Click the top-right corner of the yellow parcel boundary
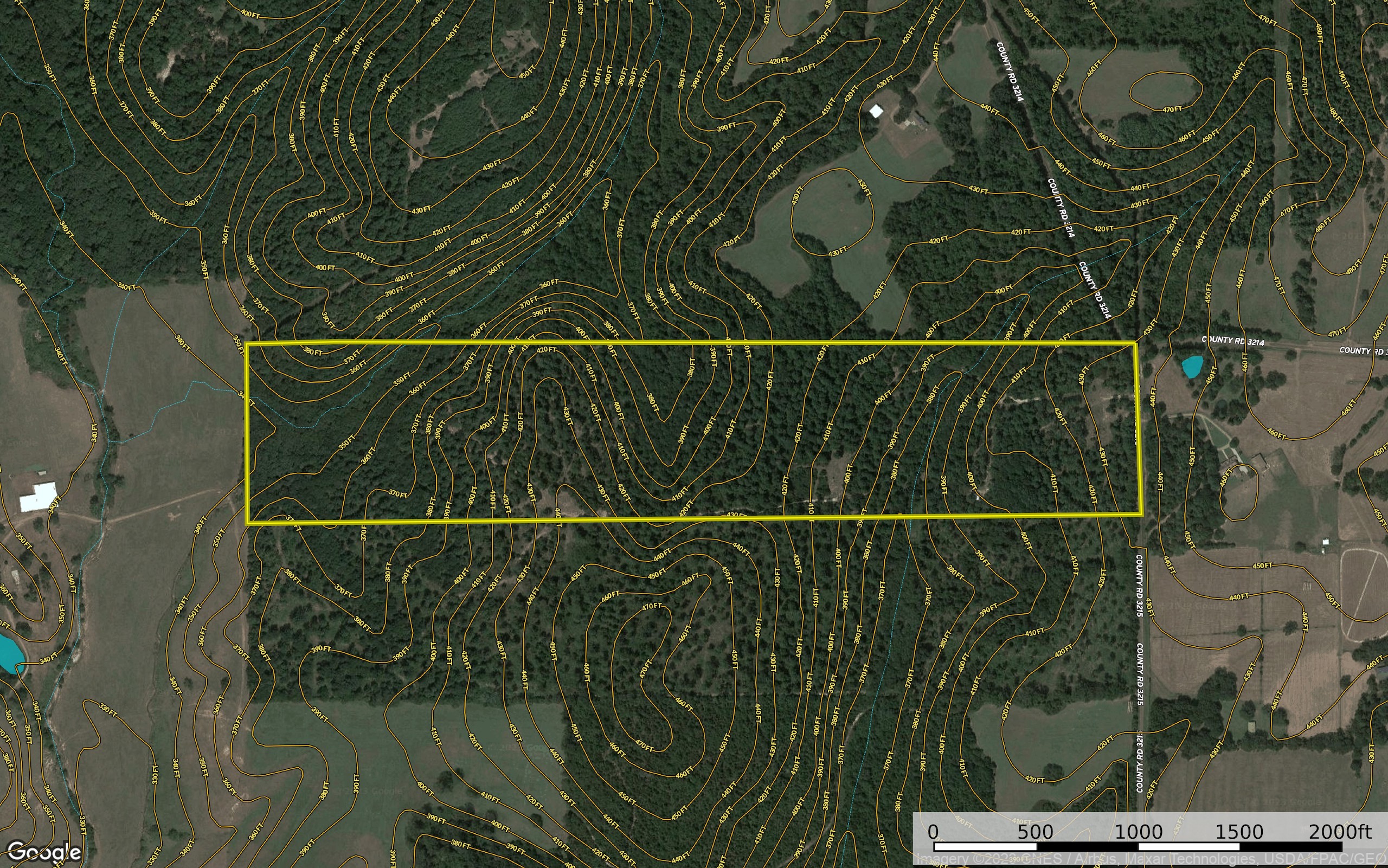Viewport: 1388px width, 868px height. [x=1136, y=344]
